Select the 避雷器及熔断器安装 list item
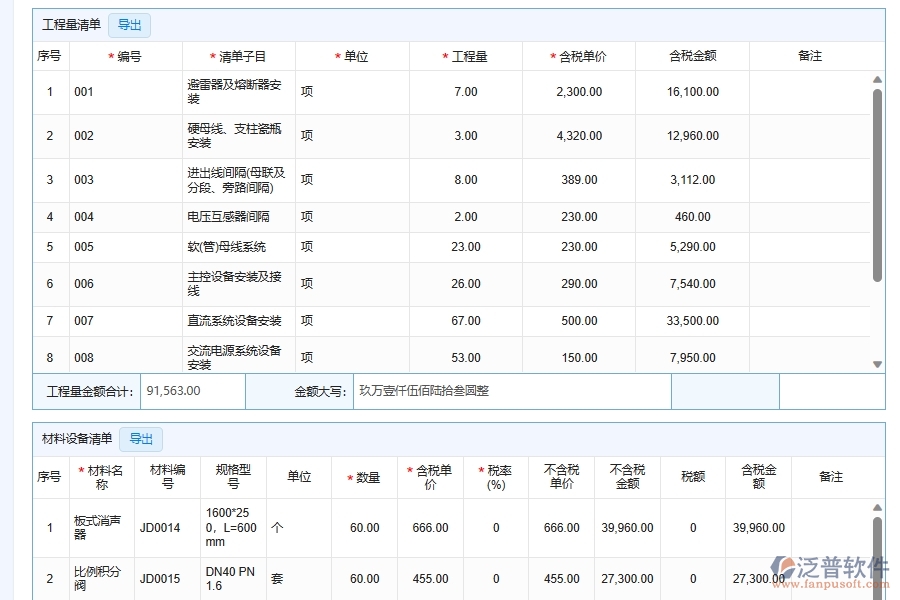 pos(237,92)
